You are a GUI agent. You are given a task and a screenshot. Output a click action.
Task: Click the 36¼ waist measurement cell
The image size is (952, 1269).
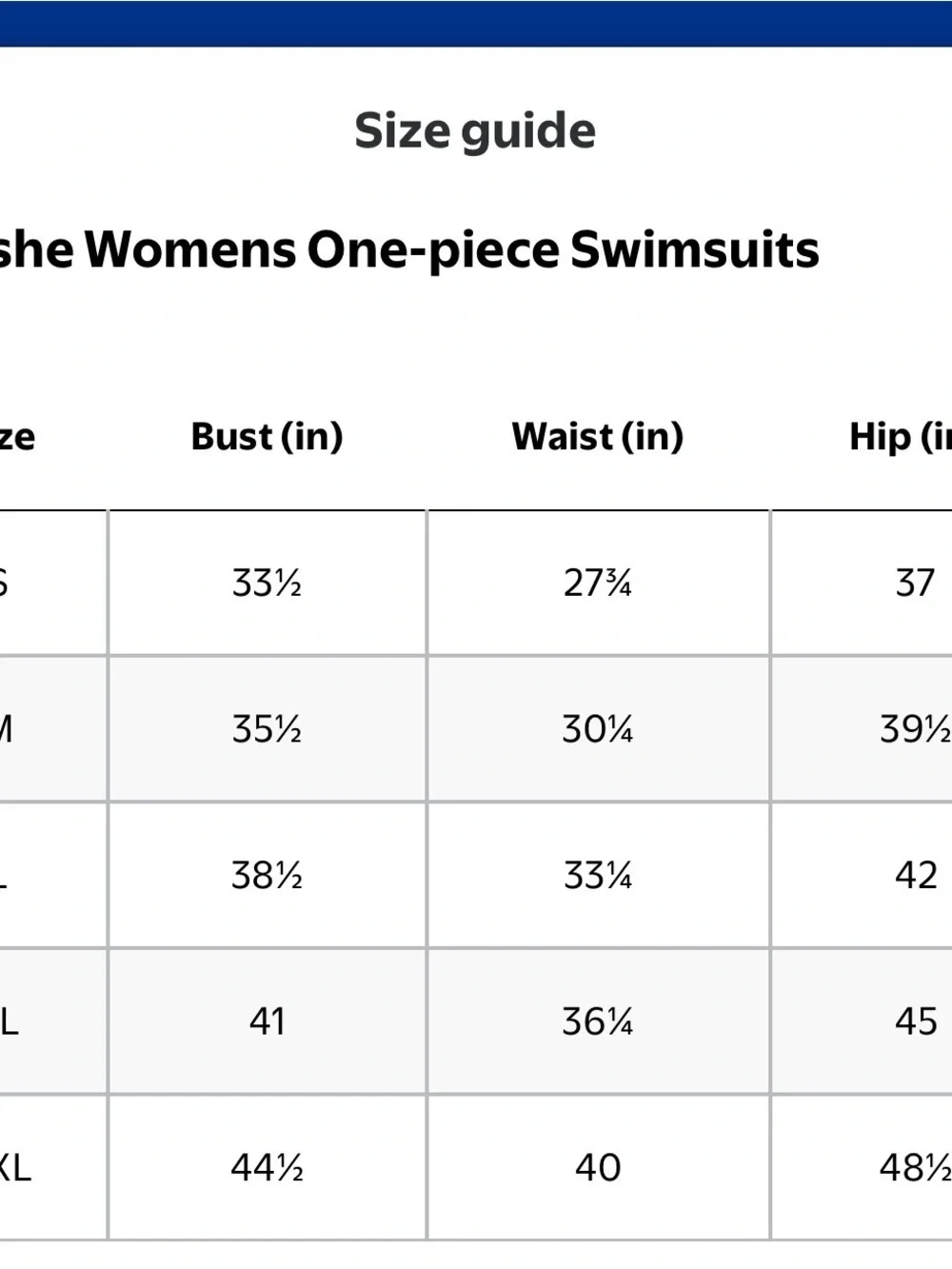599,1021
